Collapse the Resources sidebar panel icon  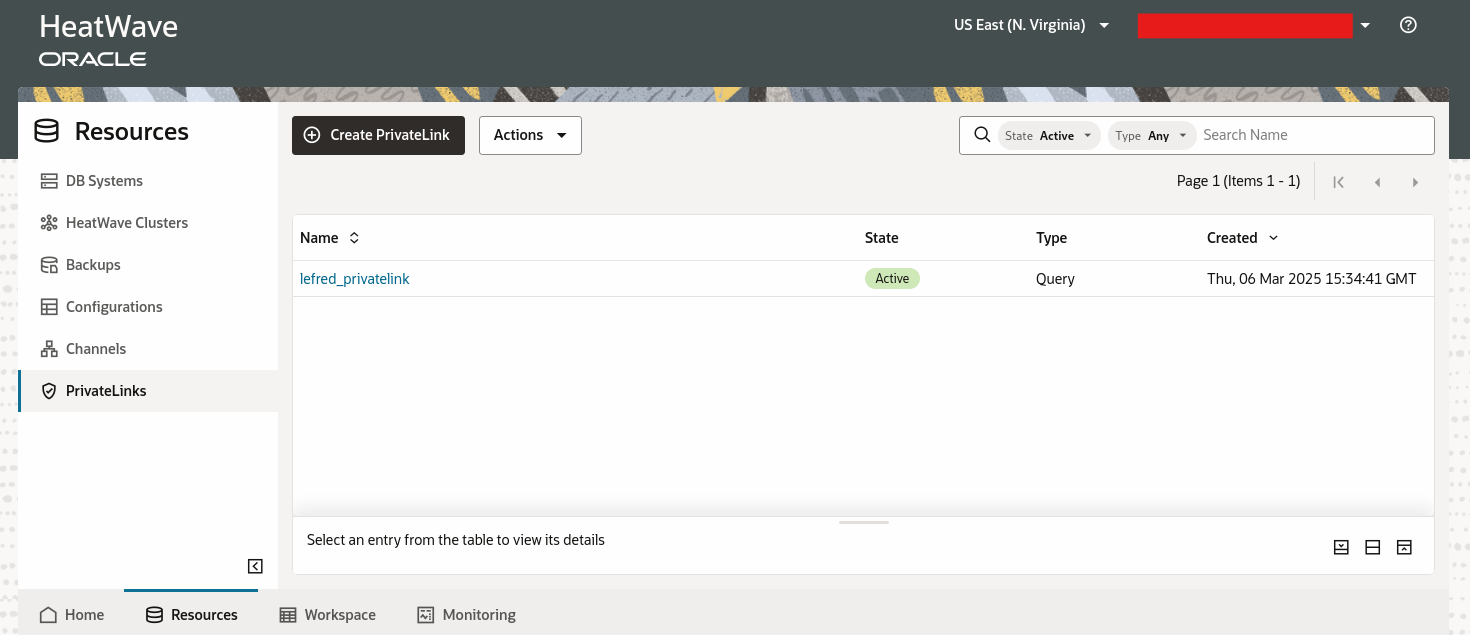pyautogui.click(x=255, y=566)
